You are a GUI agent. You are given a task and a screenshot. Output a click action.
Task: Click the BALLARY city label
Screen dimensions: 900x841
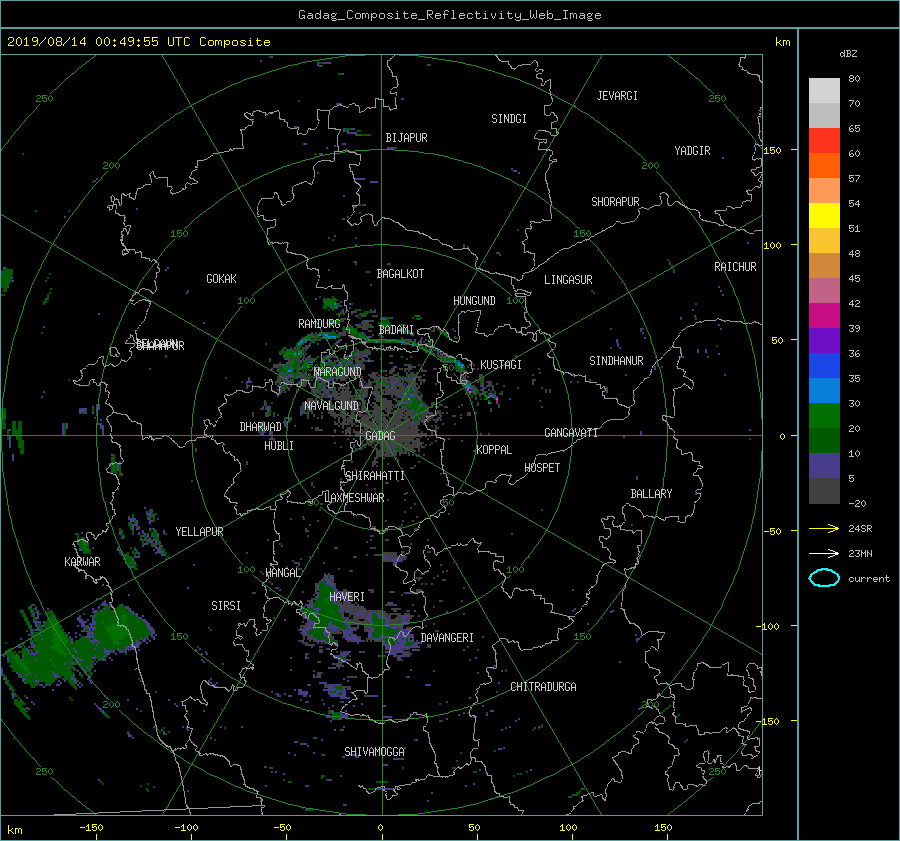[x=651, y=494]
